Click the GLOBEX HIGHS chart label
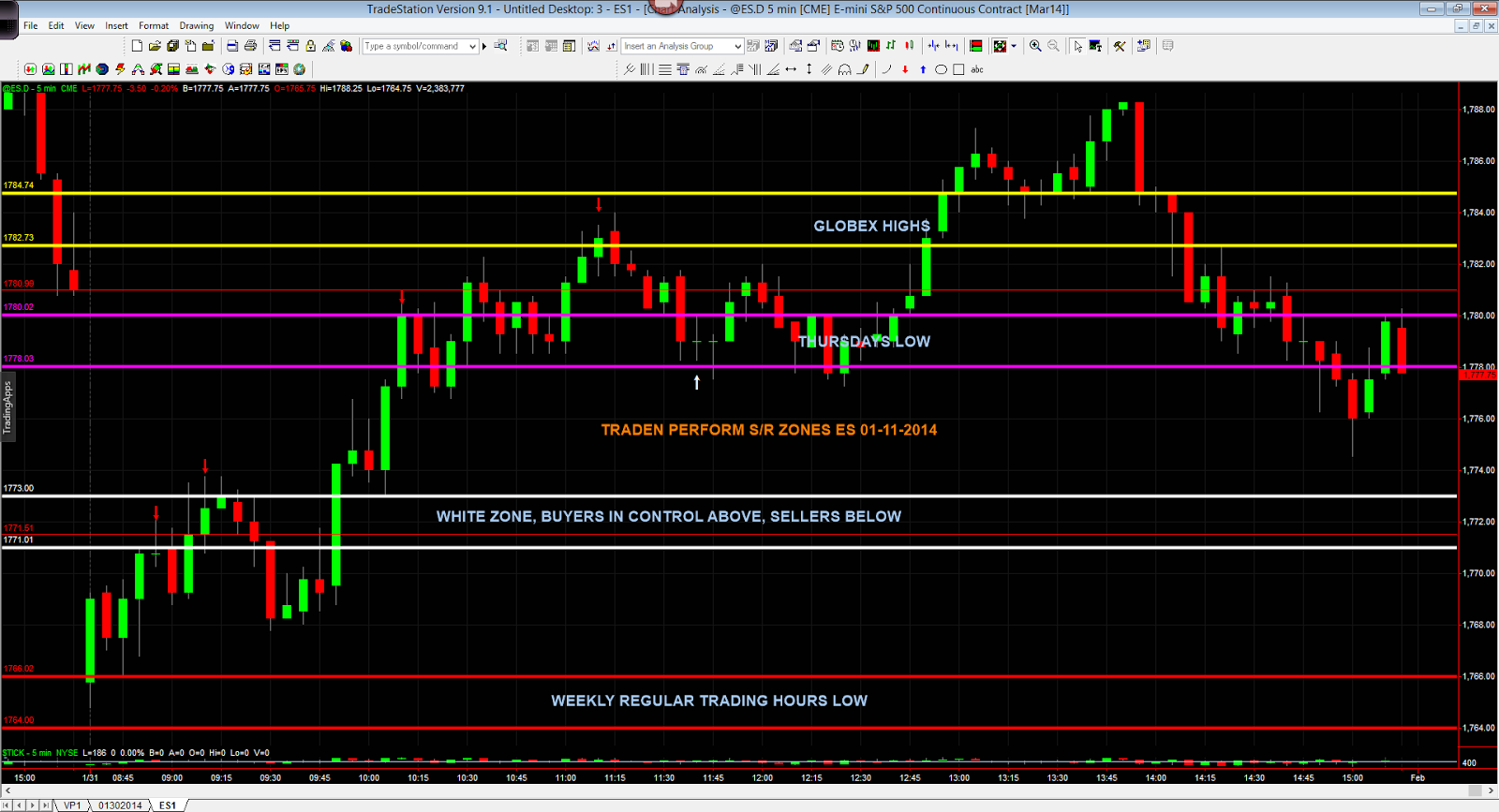 pos(871,226)
